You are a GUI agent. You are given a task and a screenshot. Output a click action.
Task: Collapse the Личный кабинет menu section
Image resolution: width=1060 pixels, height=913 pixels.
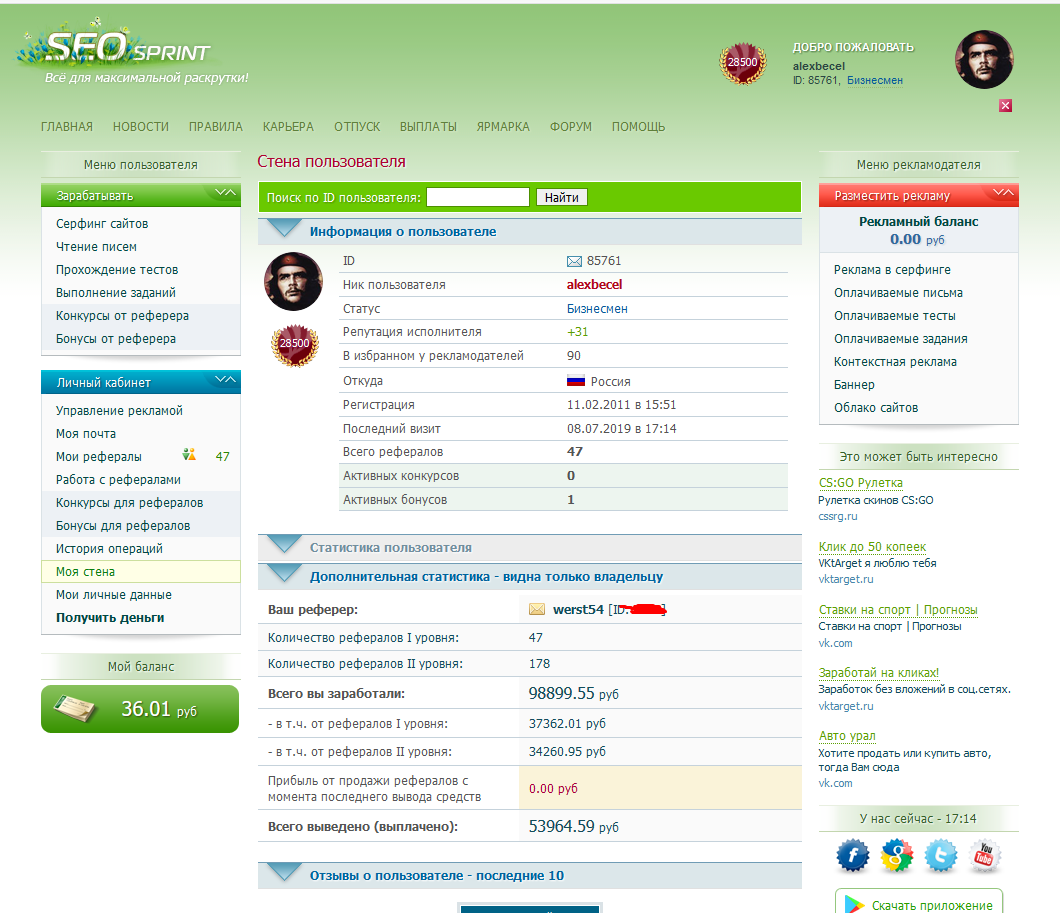[x=225, y=380]
